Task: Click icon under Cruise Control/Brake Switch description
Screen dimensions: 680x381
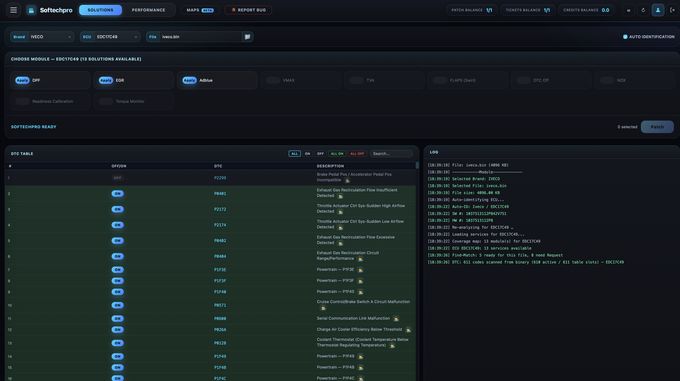Action: click(x=323, y=308)
